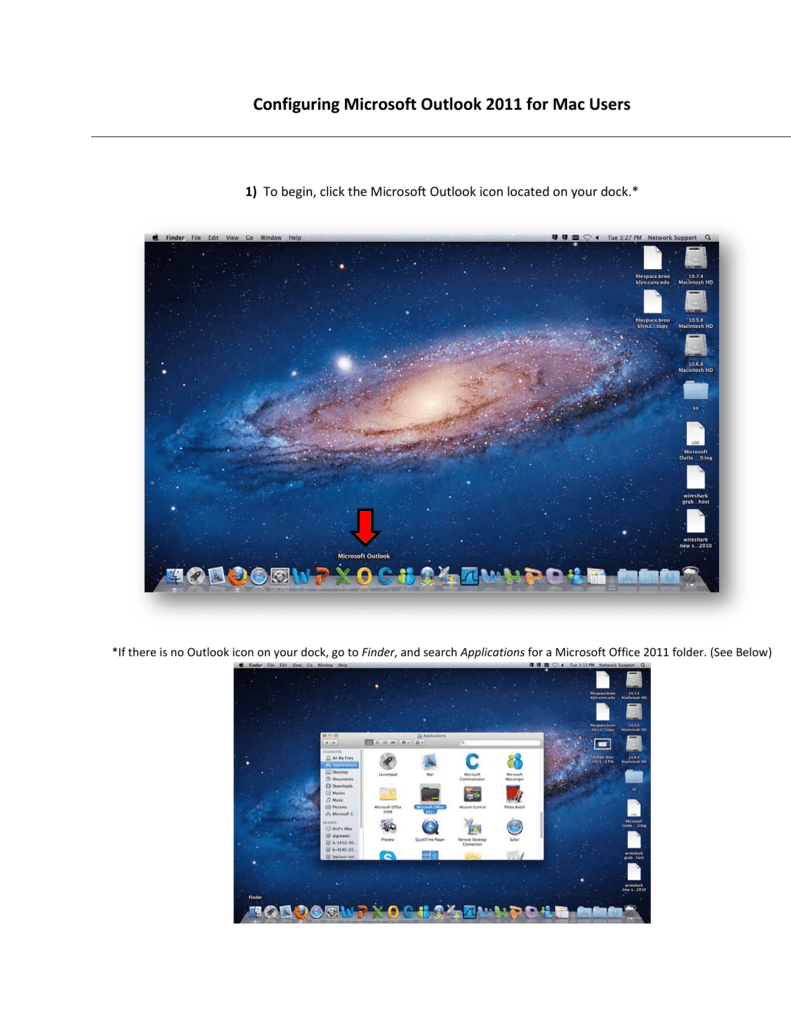791x1024 pixels.
Task: Launch Firefox from dock in step 1 screenshot
Action: [238, 576]
